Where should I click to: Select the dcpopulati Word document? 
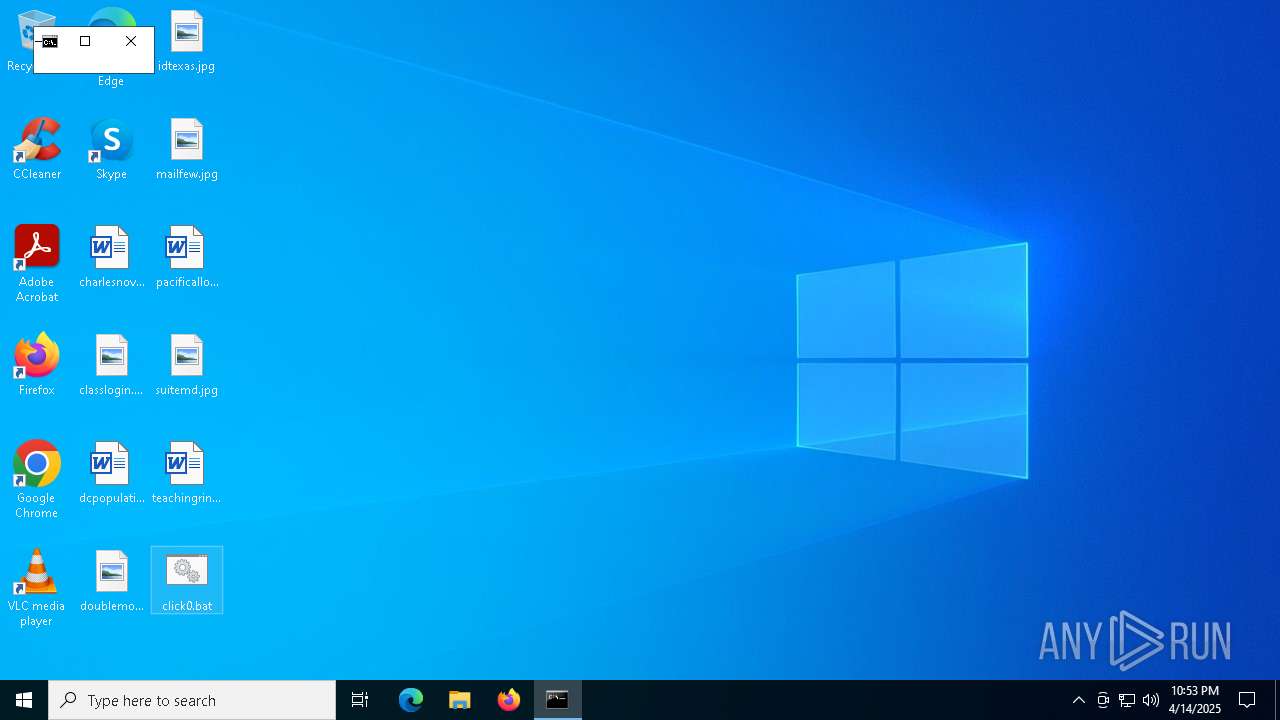click(111, 474)
